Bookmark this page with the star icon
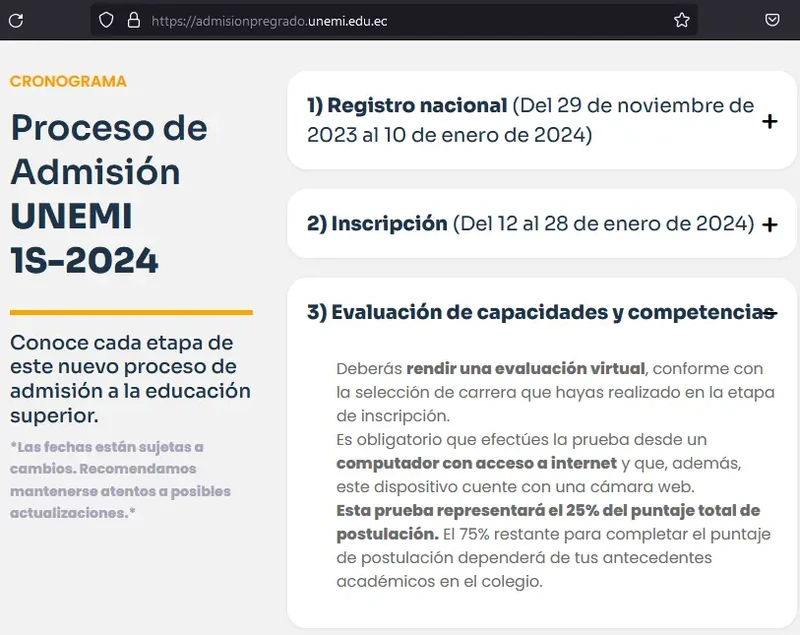Image resolution: width=800 pixels, height=635 pixels. [682, 20]
